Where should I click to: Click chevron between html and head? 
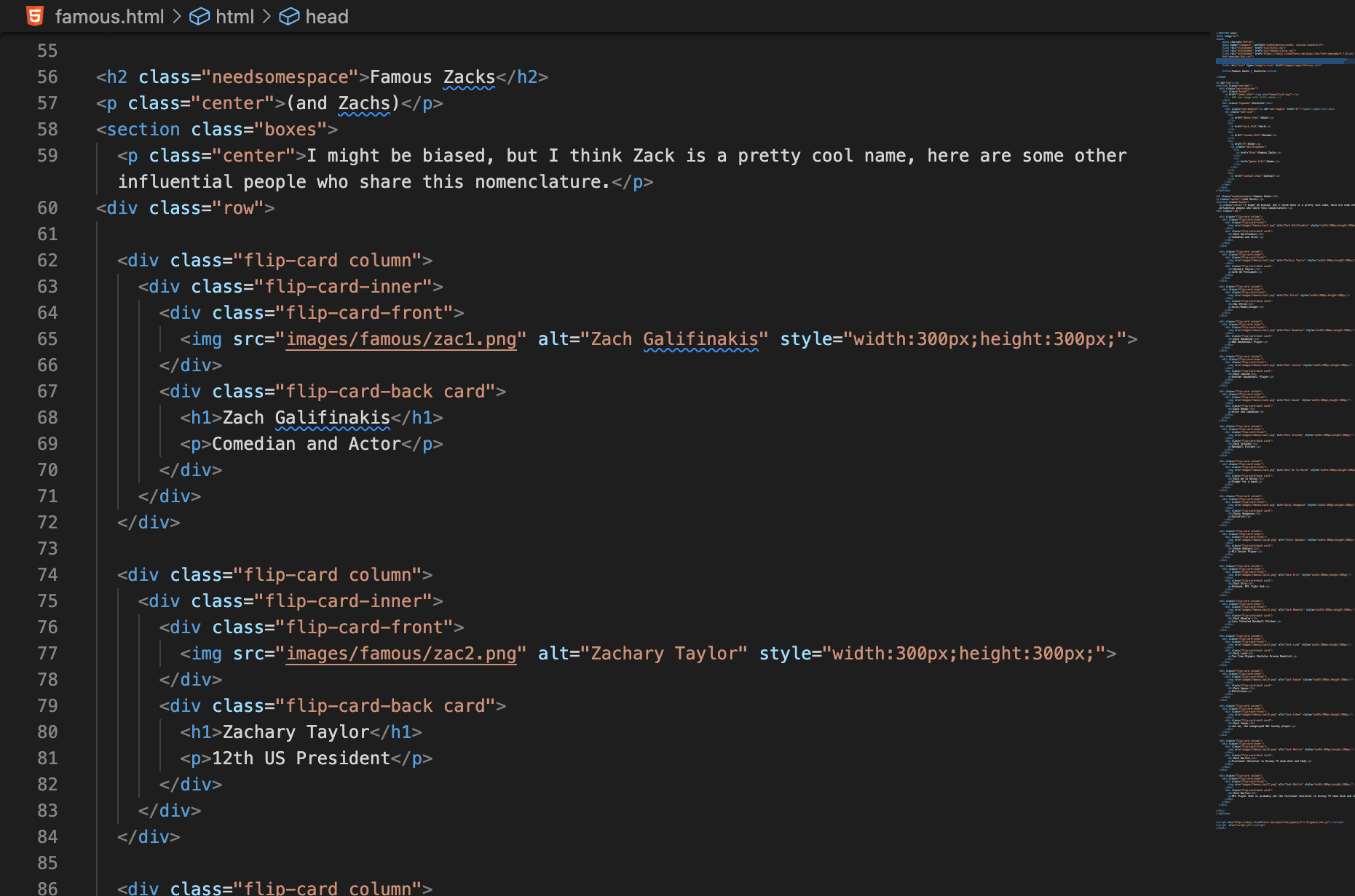(266, 16)
